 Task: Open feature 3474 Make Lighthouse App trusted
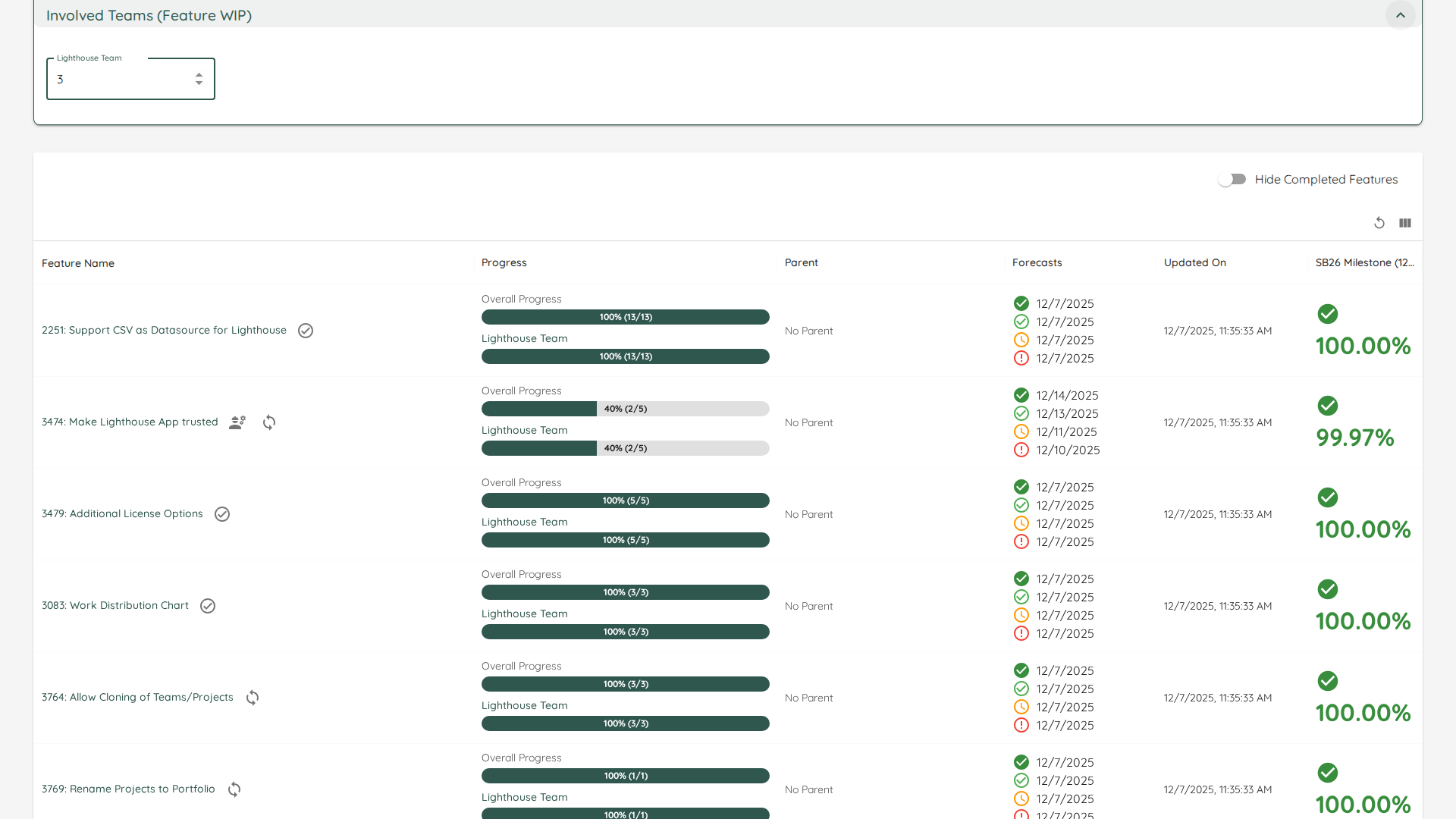(x=130, y=422)
